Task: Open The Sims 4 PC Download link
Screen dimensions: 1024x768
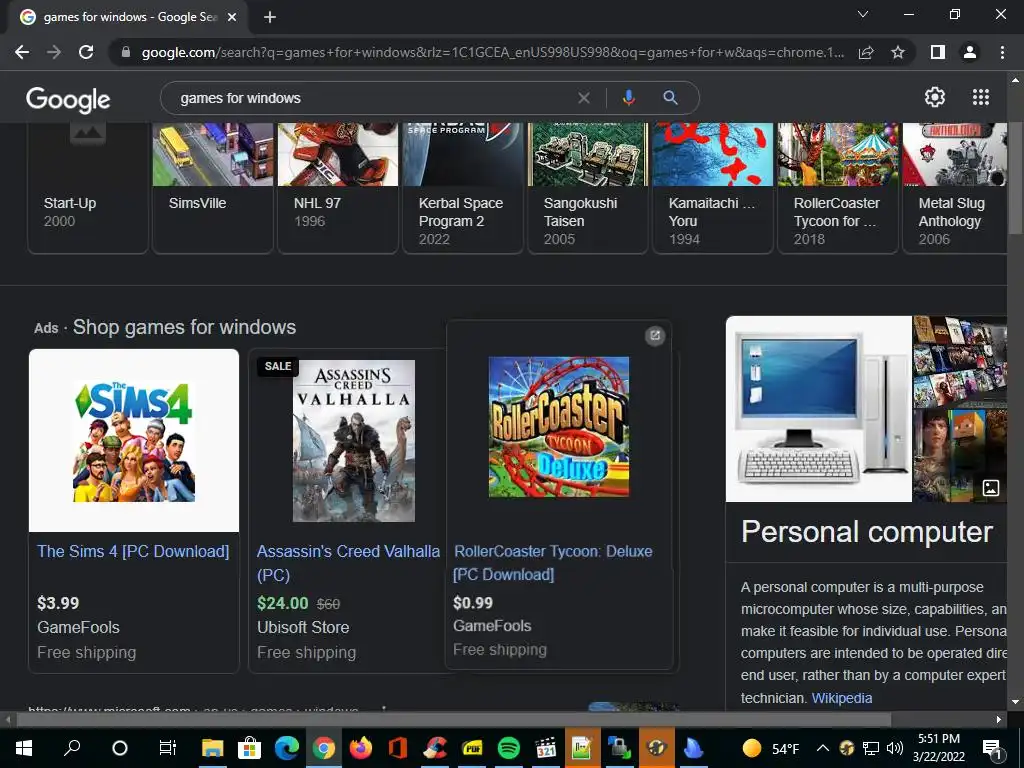Action: click(x=133, y=551)
